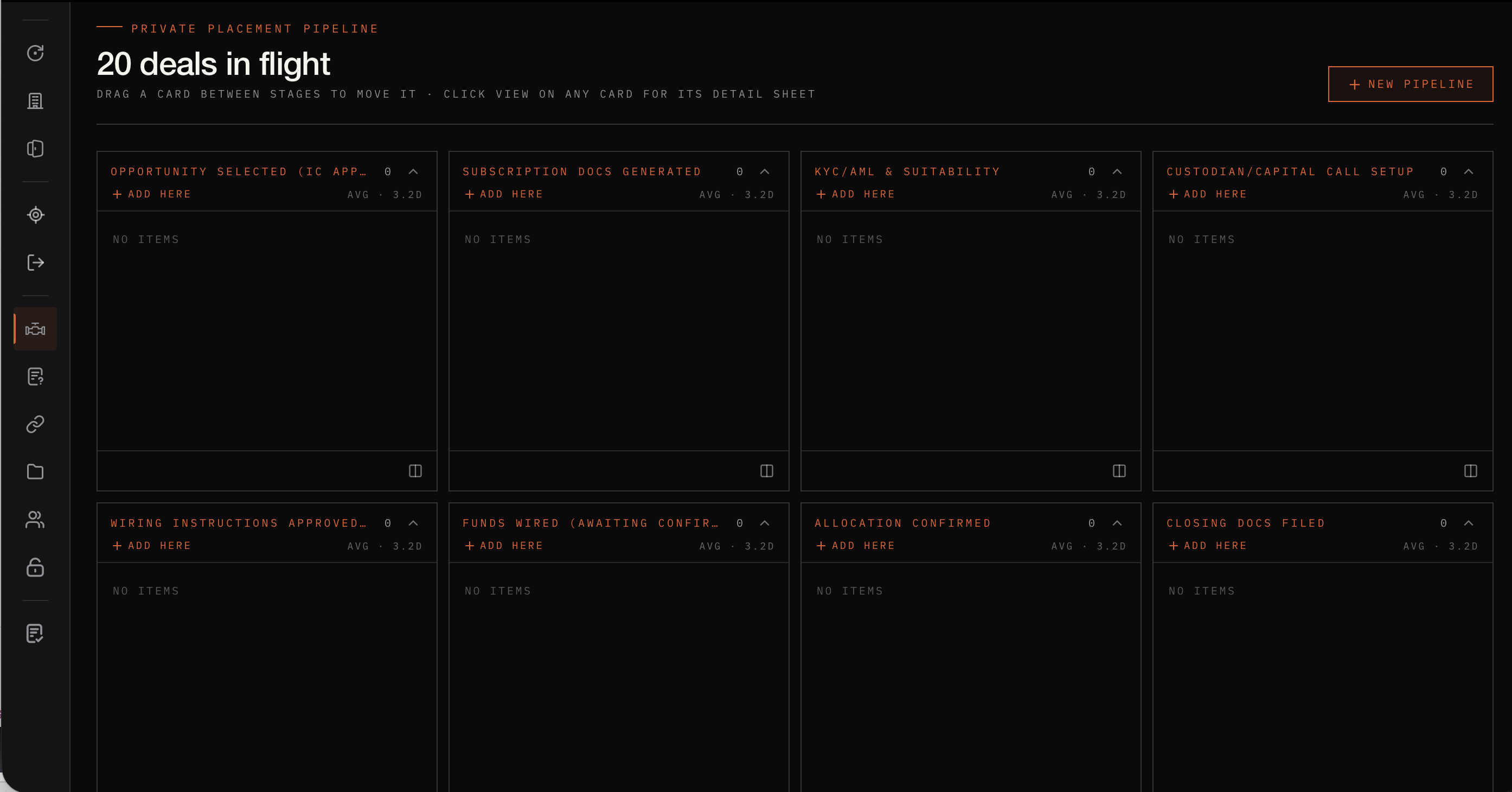Click the Allocation Confirmed title

[903, 523]
